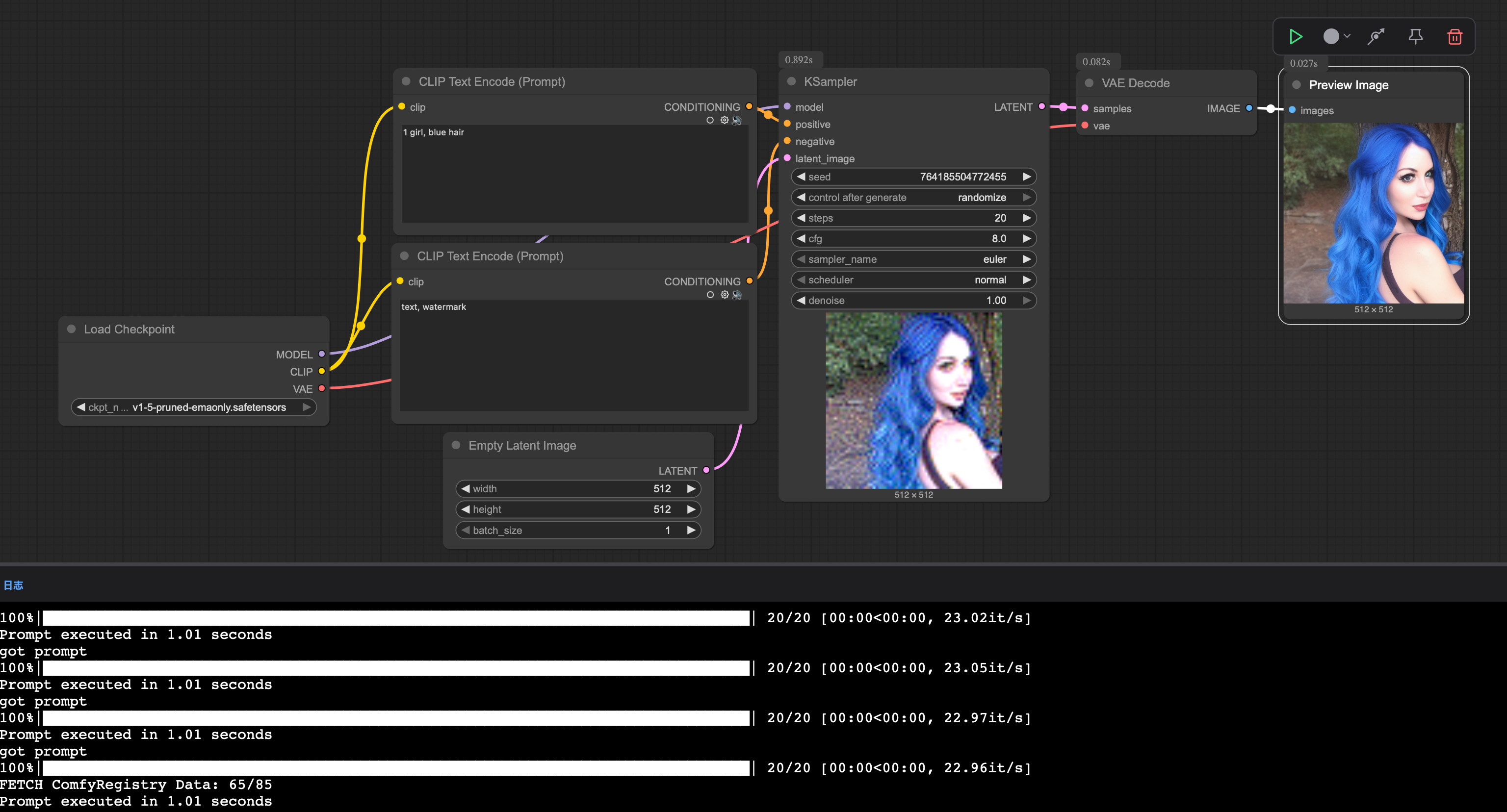Delete the node with red trash icon
The height and width of the screenshot is (812, 1507).
(1455, 37)
